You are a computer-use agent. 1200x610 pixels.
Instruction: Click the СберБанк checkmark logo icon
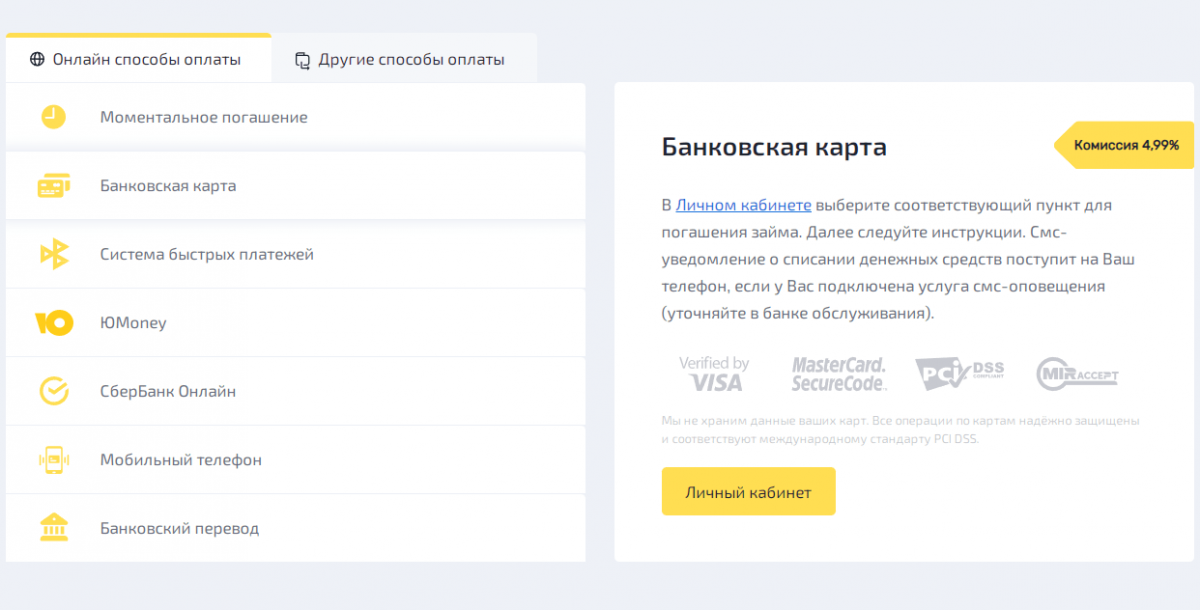(x=53, y=391)
